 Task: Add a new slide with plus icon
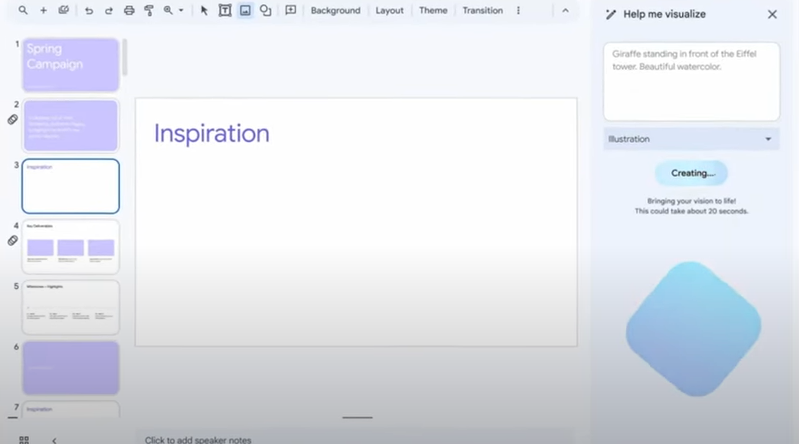pos(43,10)
